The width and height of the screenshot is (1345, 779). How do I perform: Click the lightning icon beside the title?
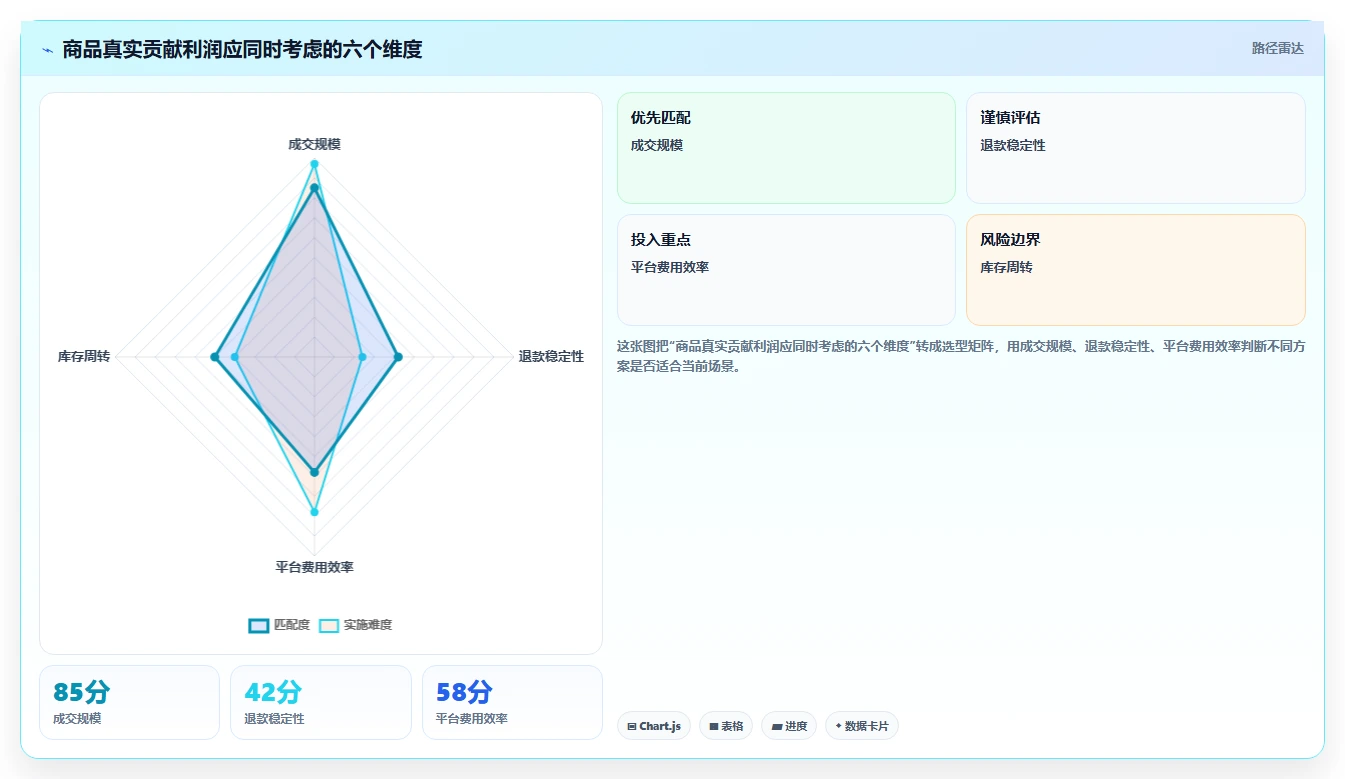click(47, 50)
